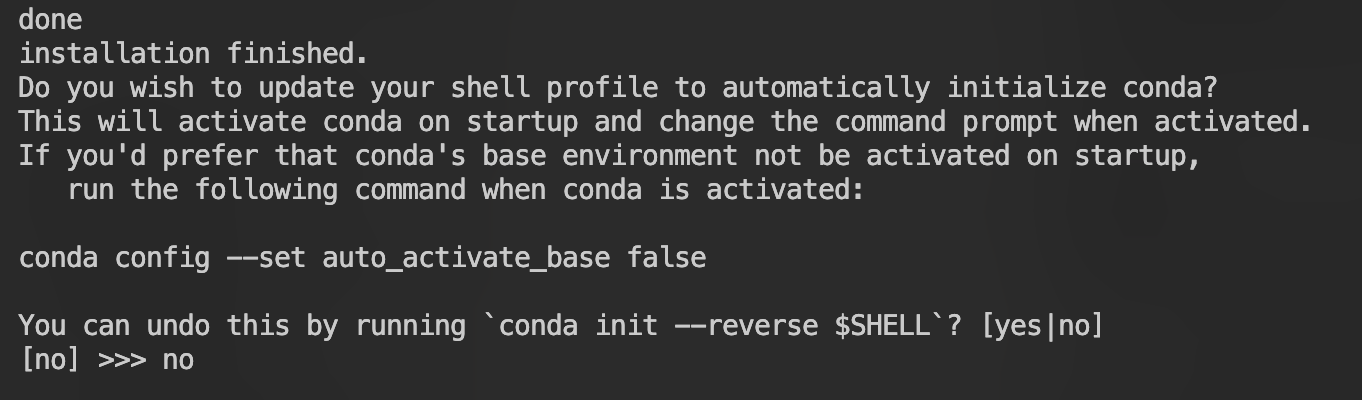Viewport: 1362px width, 400px height.
Task: Click the word "false" in the config command
Action: [667, 258]
